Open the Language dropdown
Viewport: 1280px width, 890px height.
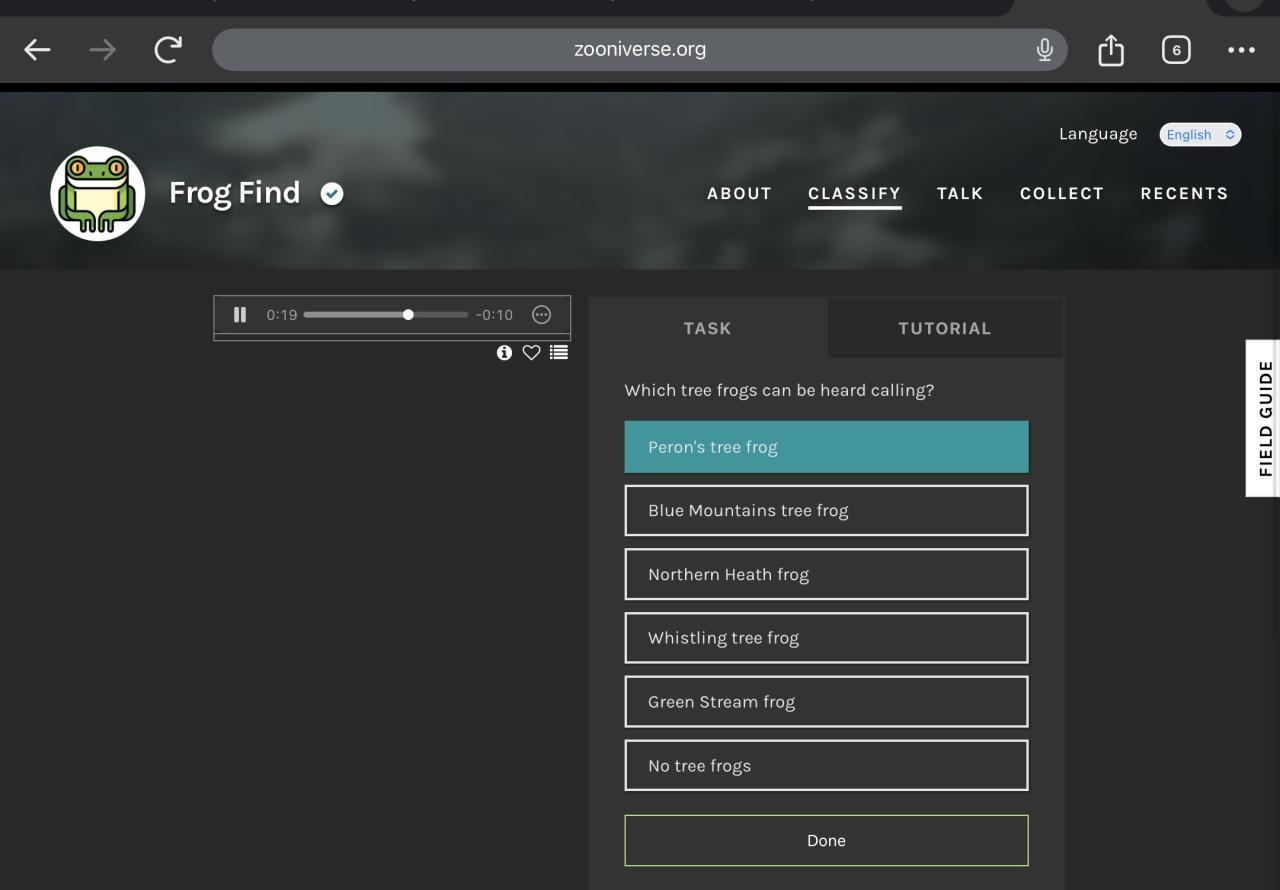[1200, 134]
